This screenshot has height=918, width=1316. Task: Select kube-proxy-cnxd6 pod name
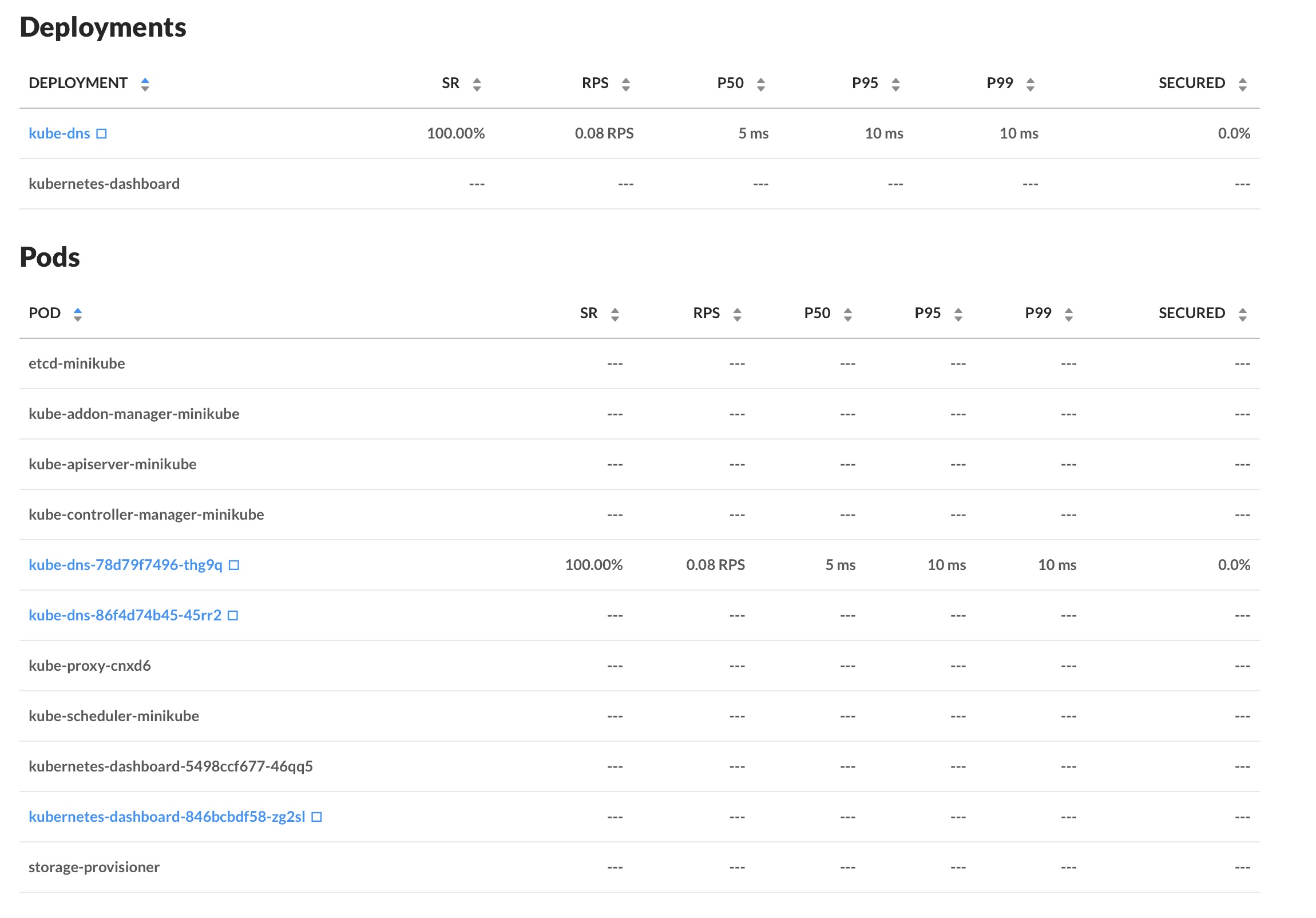coord(89,666)
